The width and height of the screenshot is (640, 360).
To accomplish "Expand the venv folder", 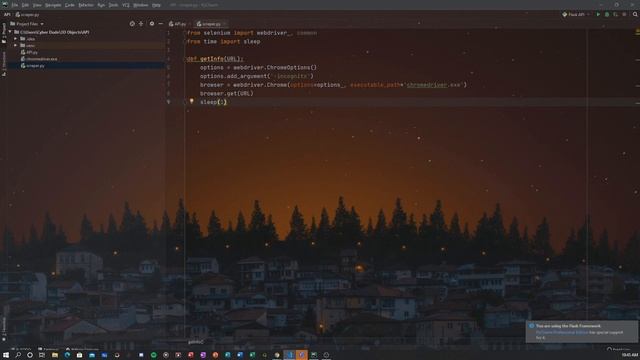I will (x=16, y=45).
